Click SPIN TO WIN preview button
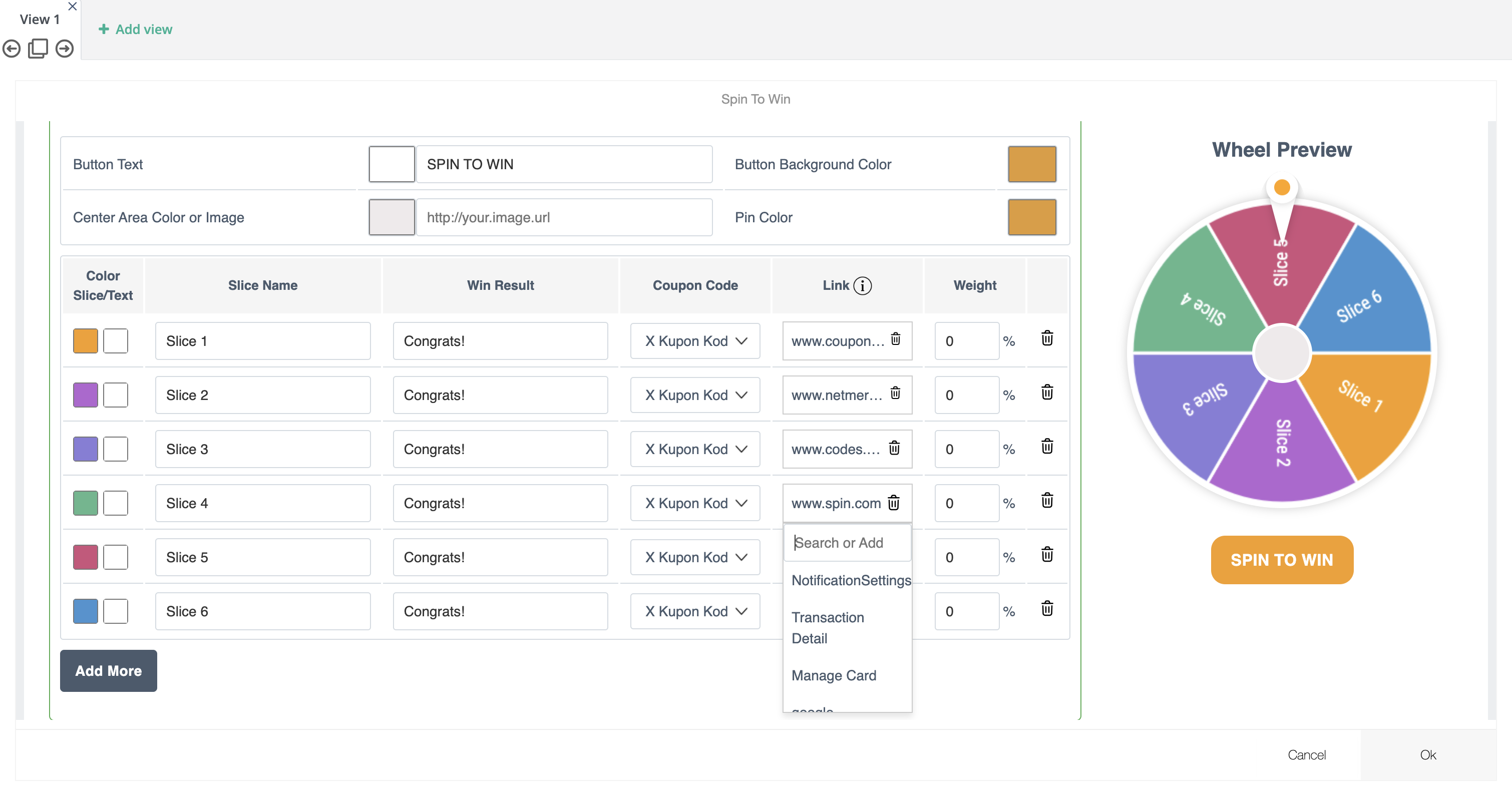The image size is (1512, 787). coord(1282,560)
